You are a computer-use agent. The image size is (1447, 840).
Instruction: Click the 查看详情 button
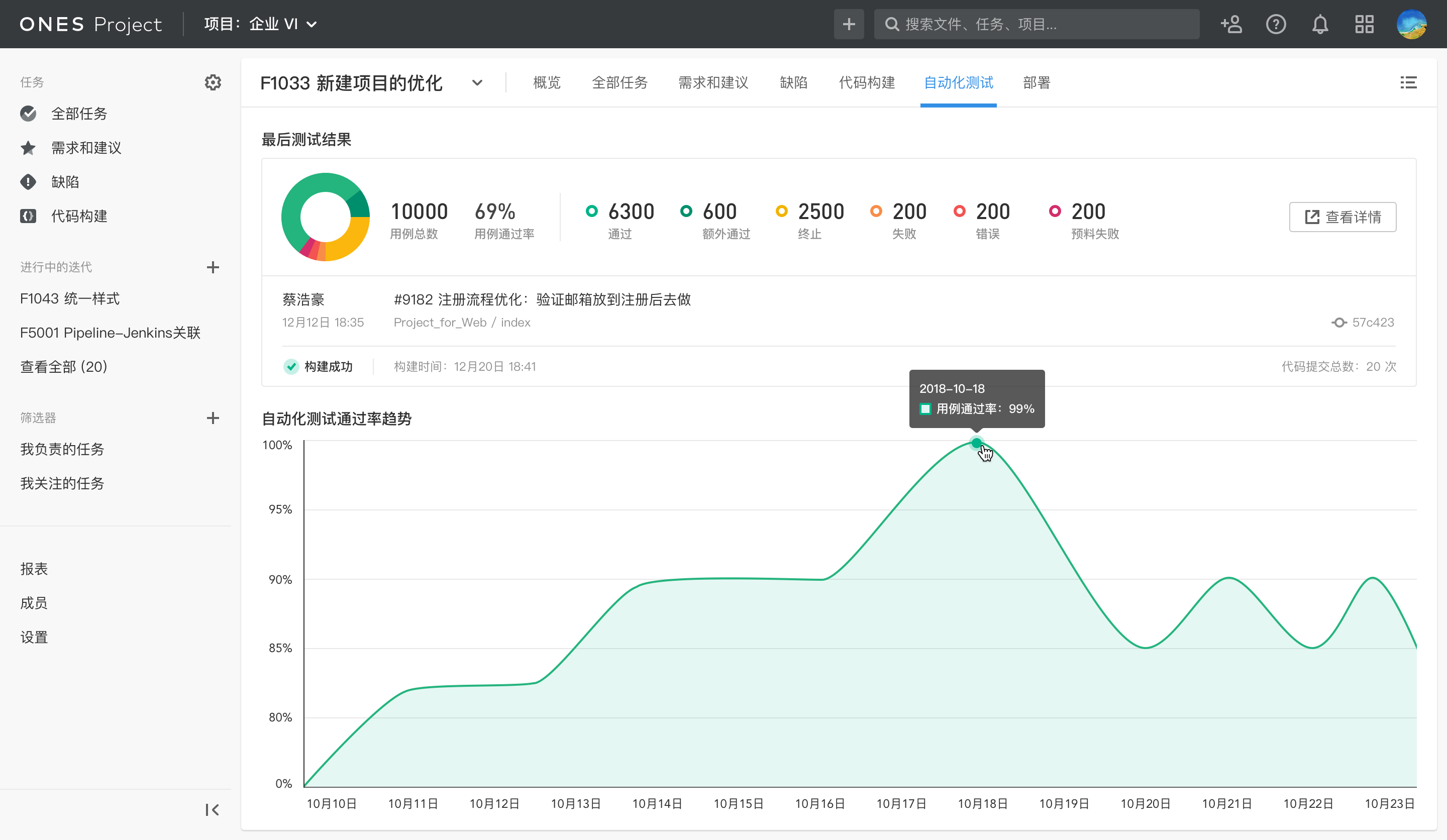1342,217
